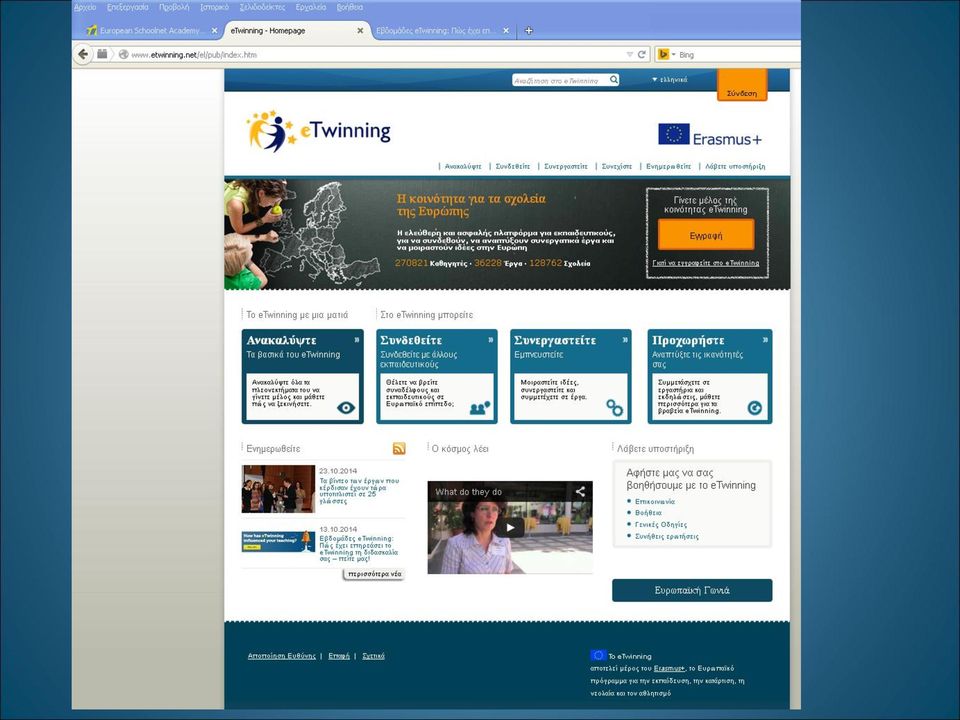
Task: Click the » arrow on the Προχωρήστε card
Action: tap(765, 340)
